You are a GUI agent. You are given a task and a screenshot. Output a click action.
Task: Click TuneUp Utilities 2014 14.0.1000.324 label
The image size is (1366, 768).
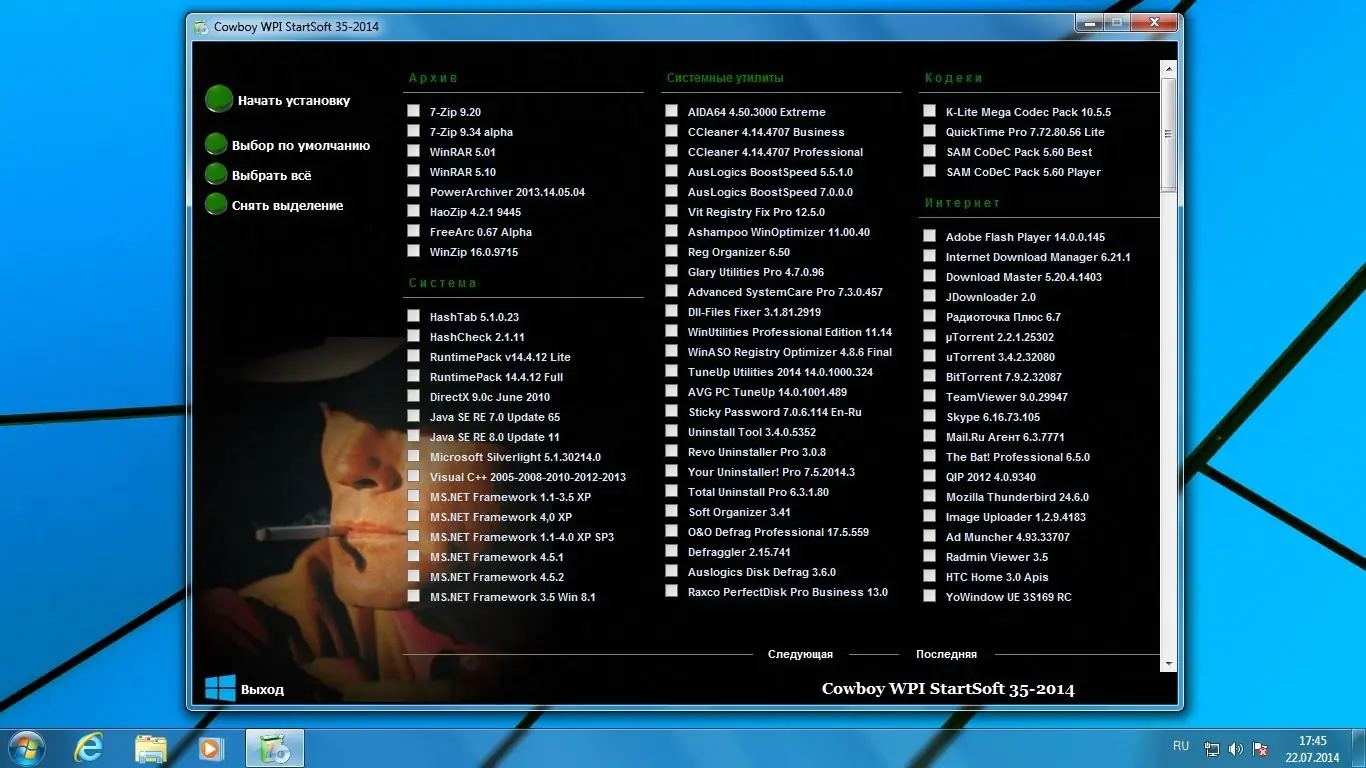pos(780,372)
